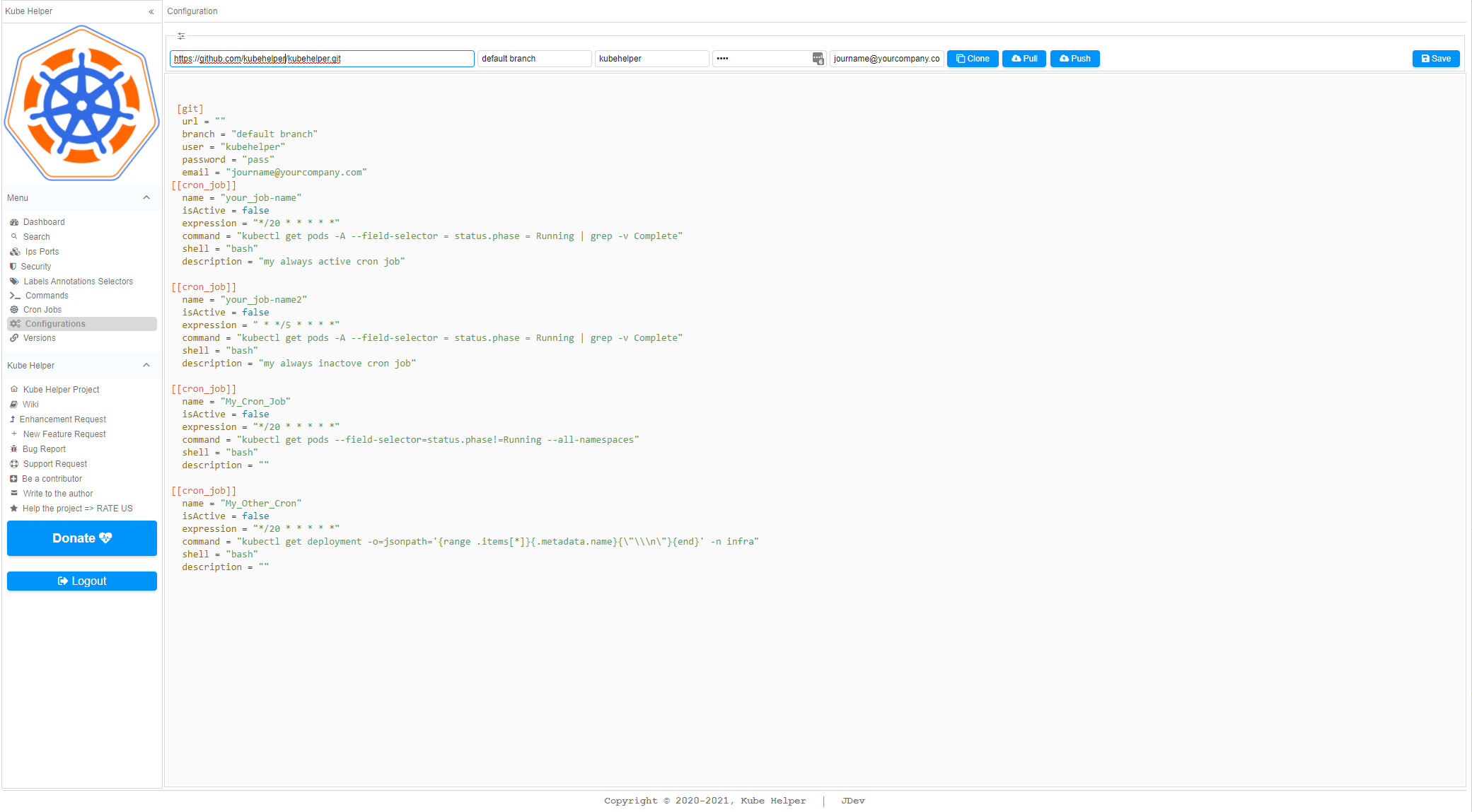The image size is (1472, 812).
Task: Switch to the Configuration tab
Action: (192, 11)
